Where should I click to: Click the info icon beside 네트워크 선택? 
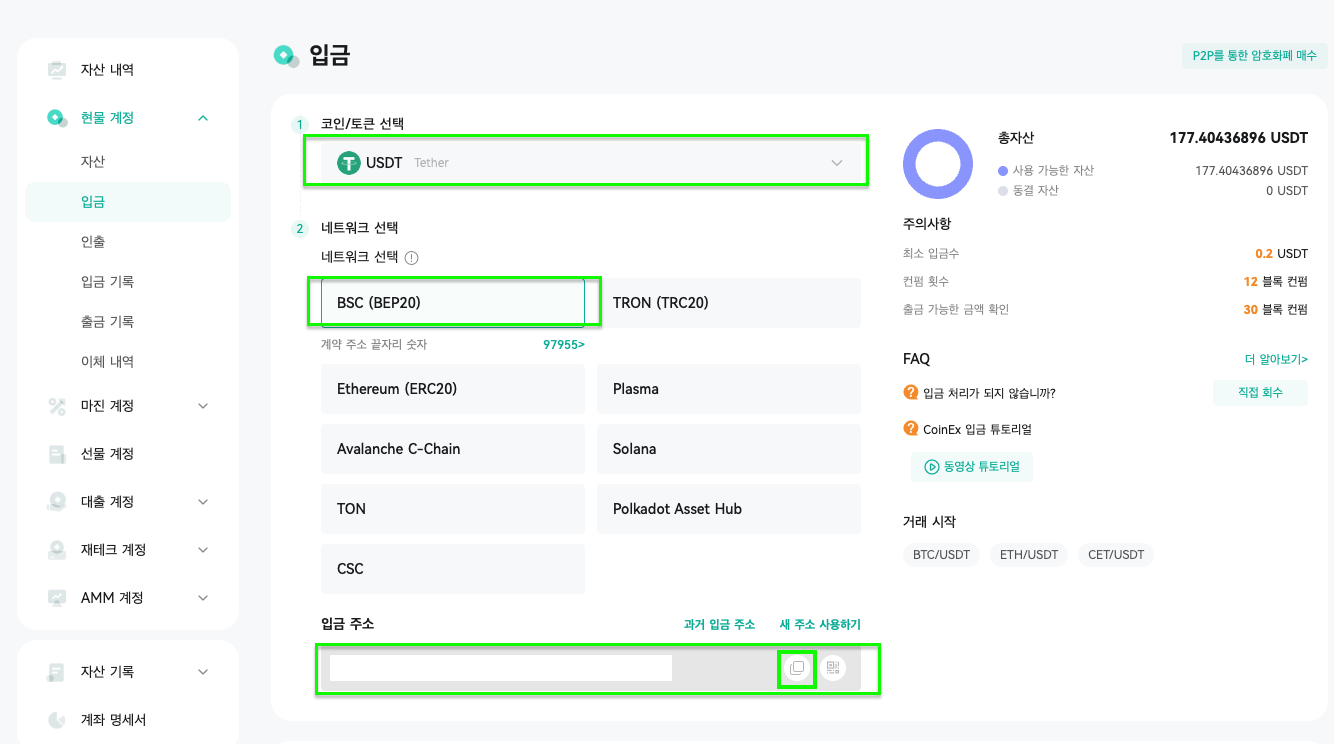(x=411, y=258)
